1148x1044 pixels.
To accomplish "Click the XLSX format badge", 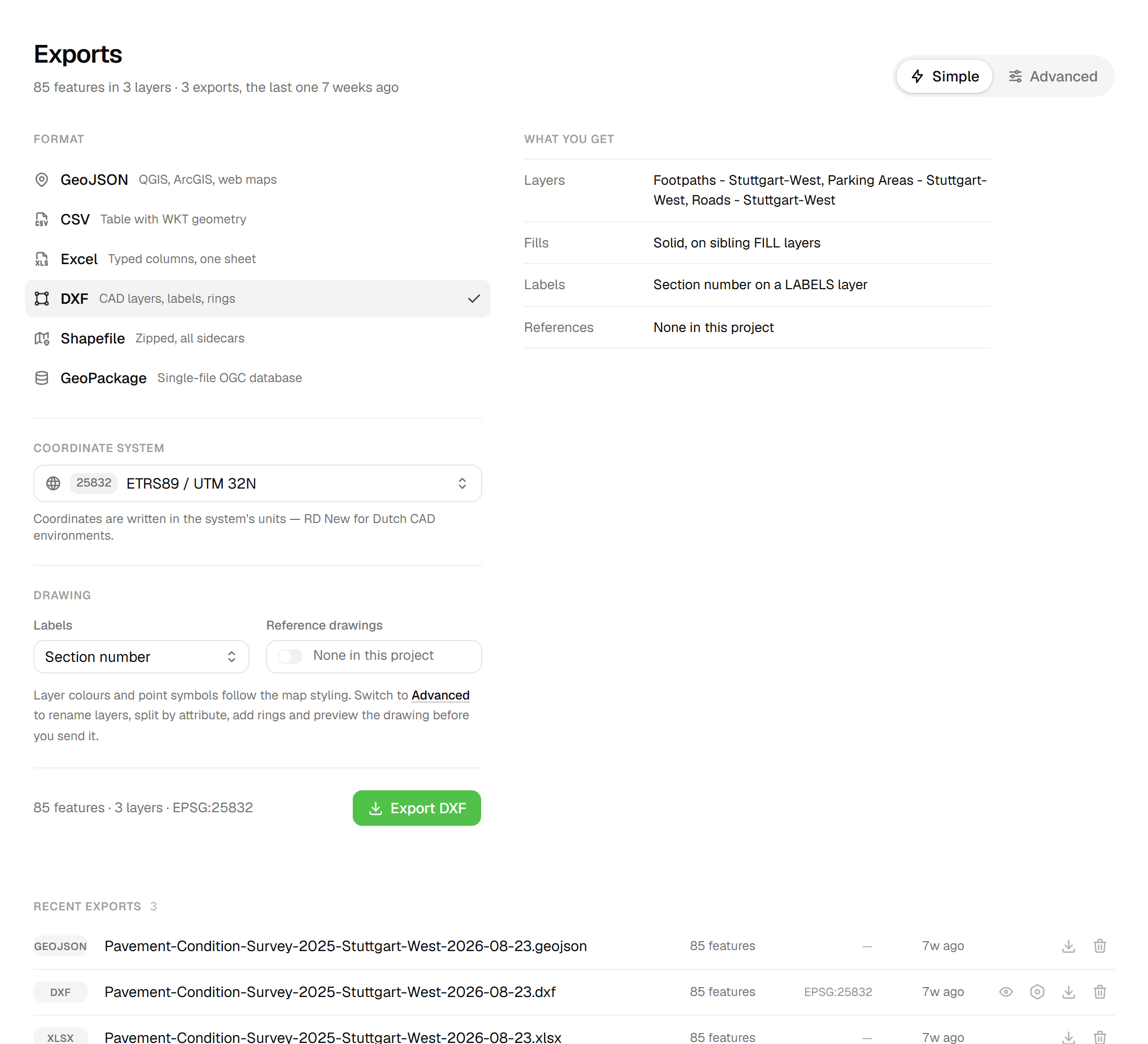I will [x=61, y=1038].
